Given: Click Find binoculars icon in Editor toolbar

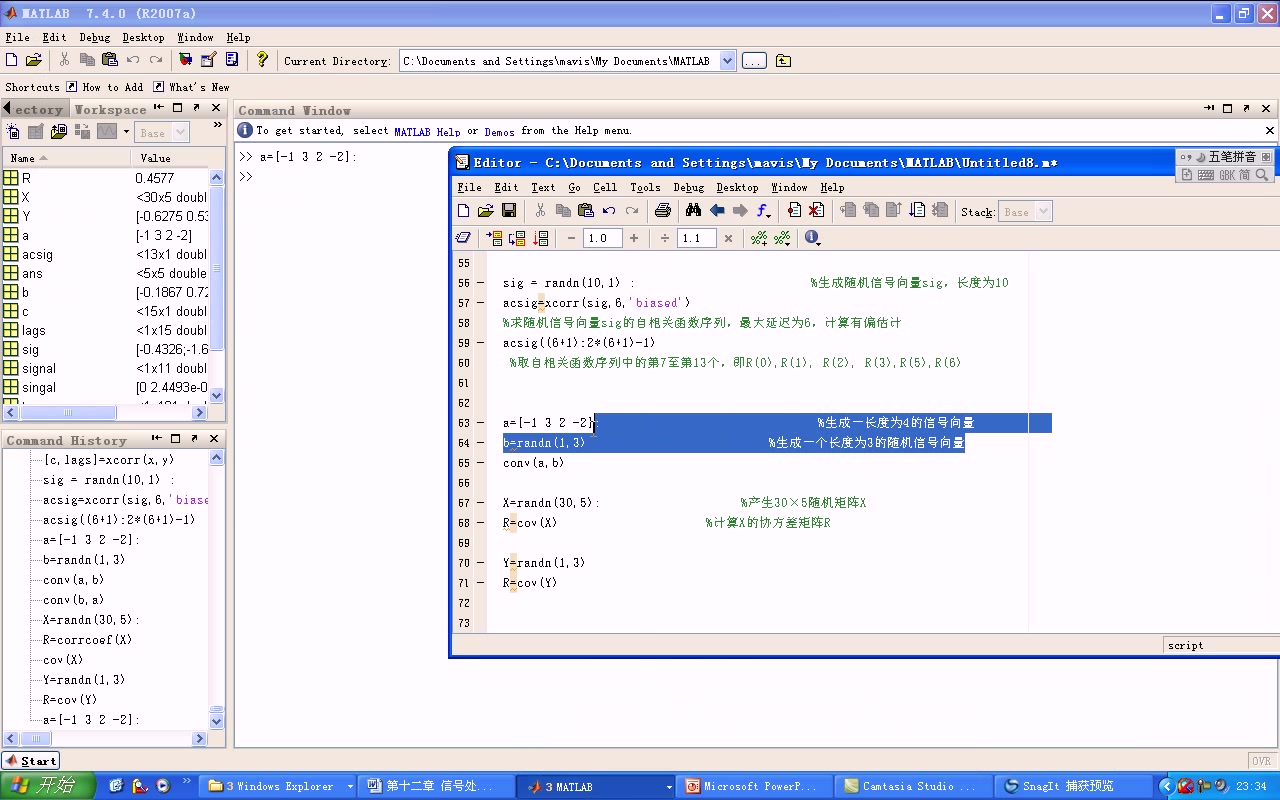Looking at the screenshot, I should 693,210.
